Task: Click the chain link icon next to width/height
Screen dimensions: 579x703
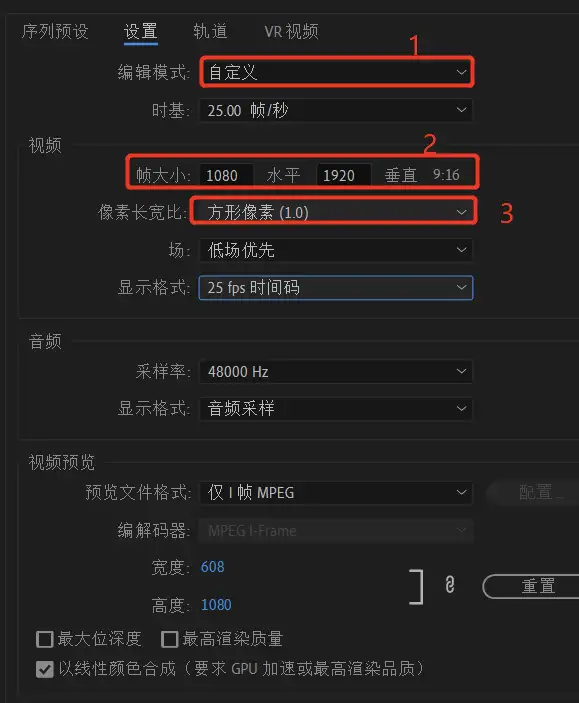Action: pos(450,585)
